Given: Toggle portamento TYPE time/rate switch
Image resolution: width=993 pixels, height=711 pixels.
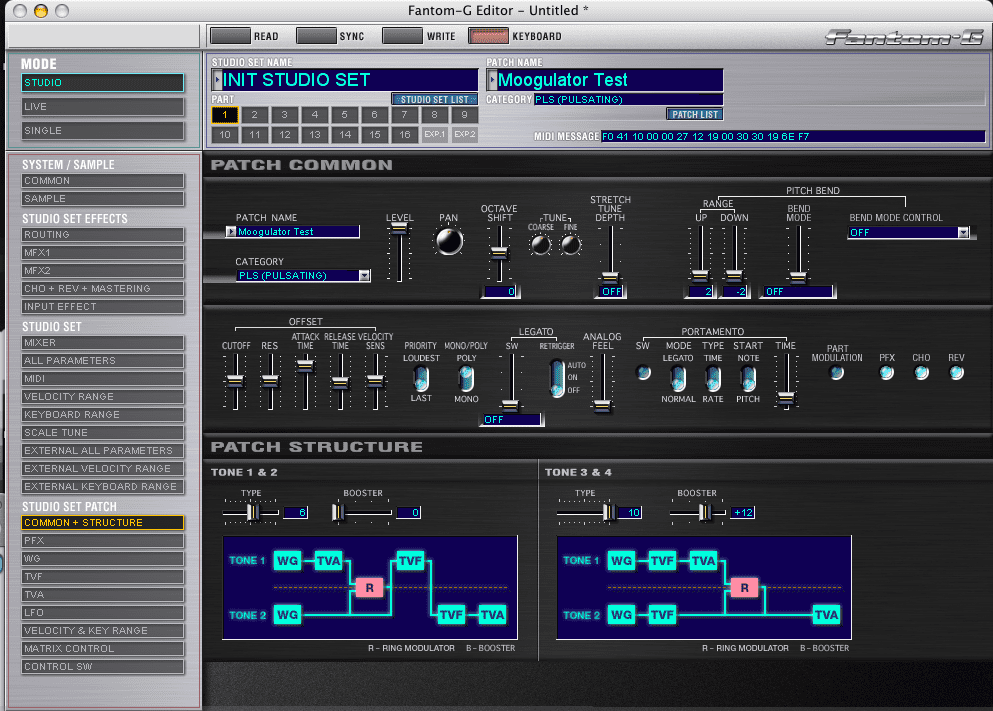Looking at the screenshot, I should click(712, 379).
